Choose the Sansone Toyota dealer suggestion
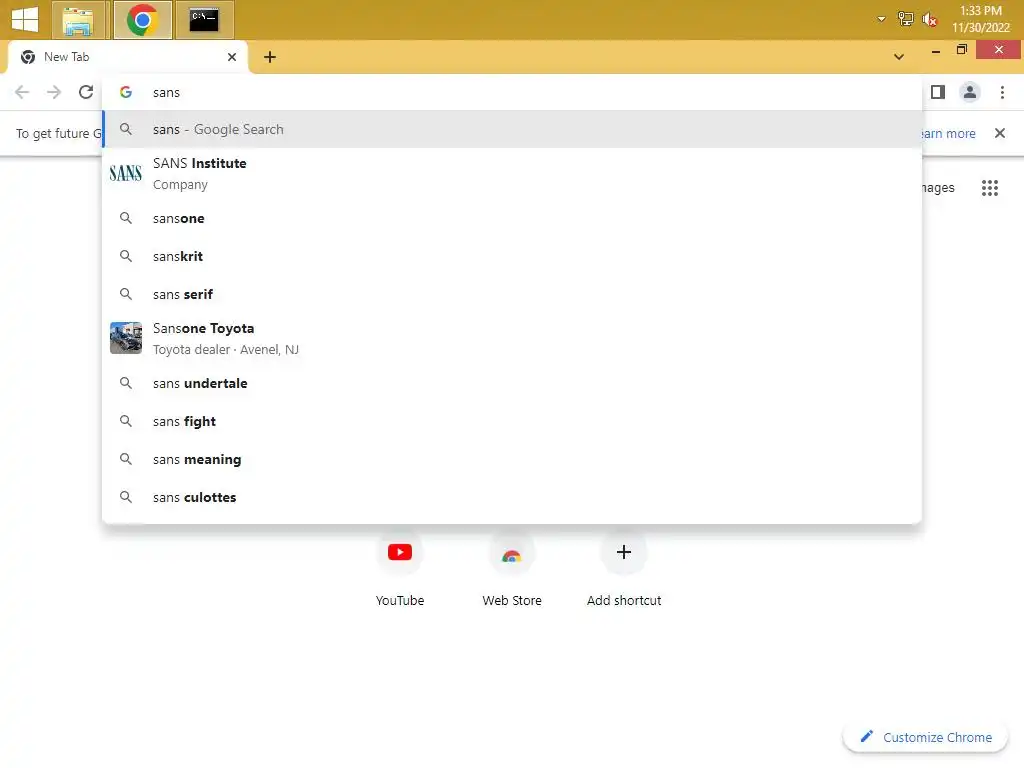Image resolution: width=1024 pixels, height=768 pixels. click(512, 338)
